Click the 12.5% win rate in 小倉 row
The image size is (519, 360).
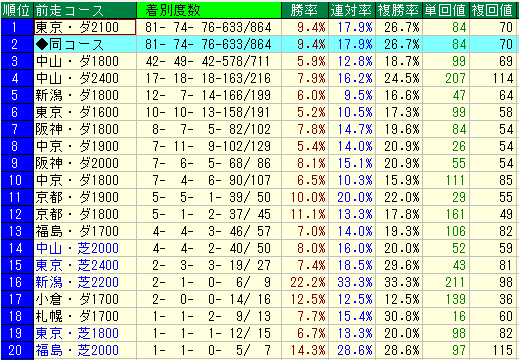coord(308,299)
